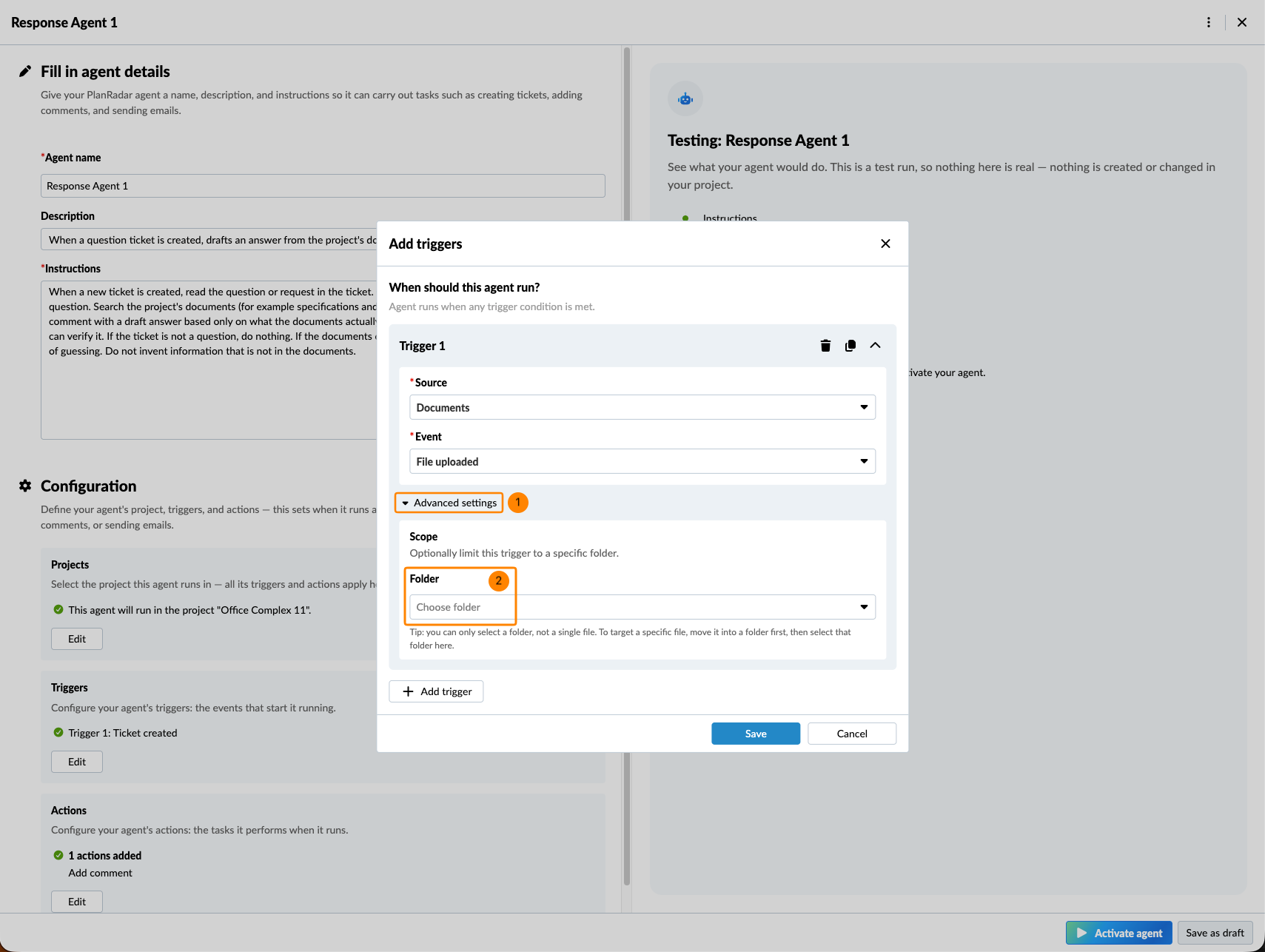The image size is (1265, 952).
Task: Cancel the Add triggers dialog
Action: pyautogui.click(x=852, y=734)
